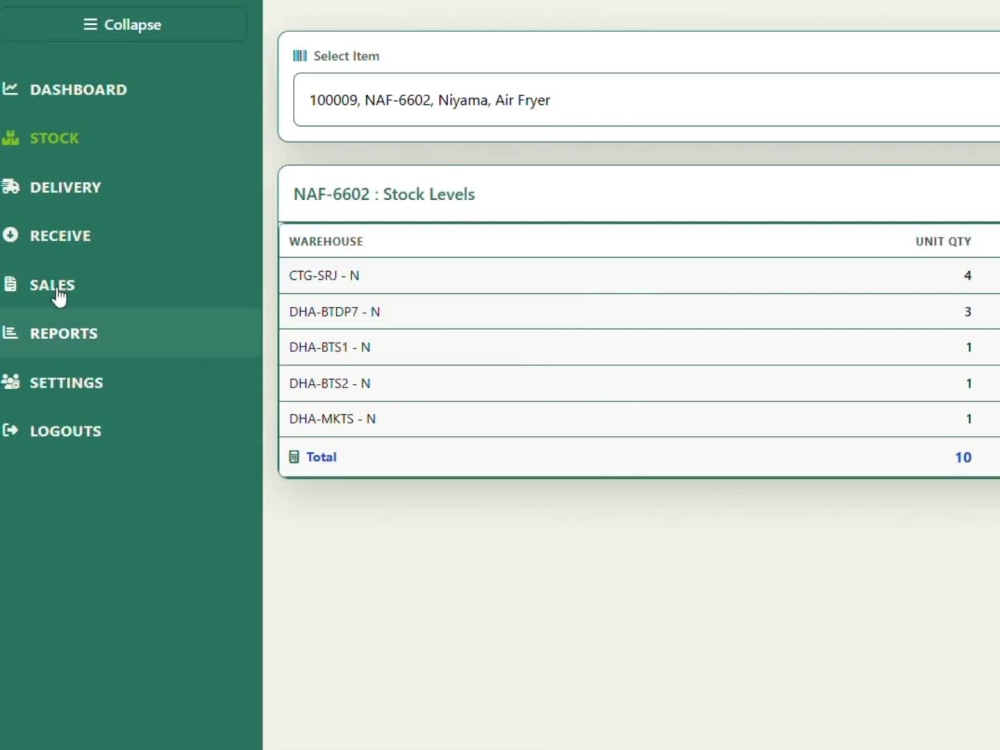Screen dimensions: 1000x750
Task: Click quantity 1 for DHA-BTS2 - N
Action: coord(969,383)
